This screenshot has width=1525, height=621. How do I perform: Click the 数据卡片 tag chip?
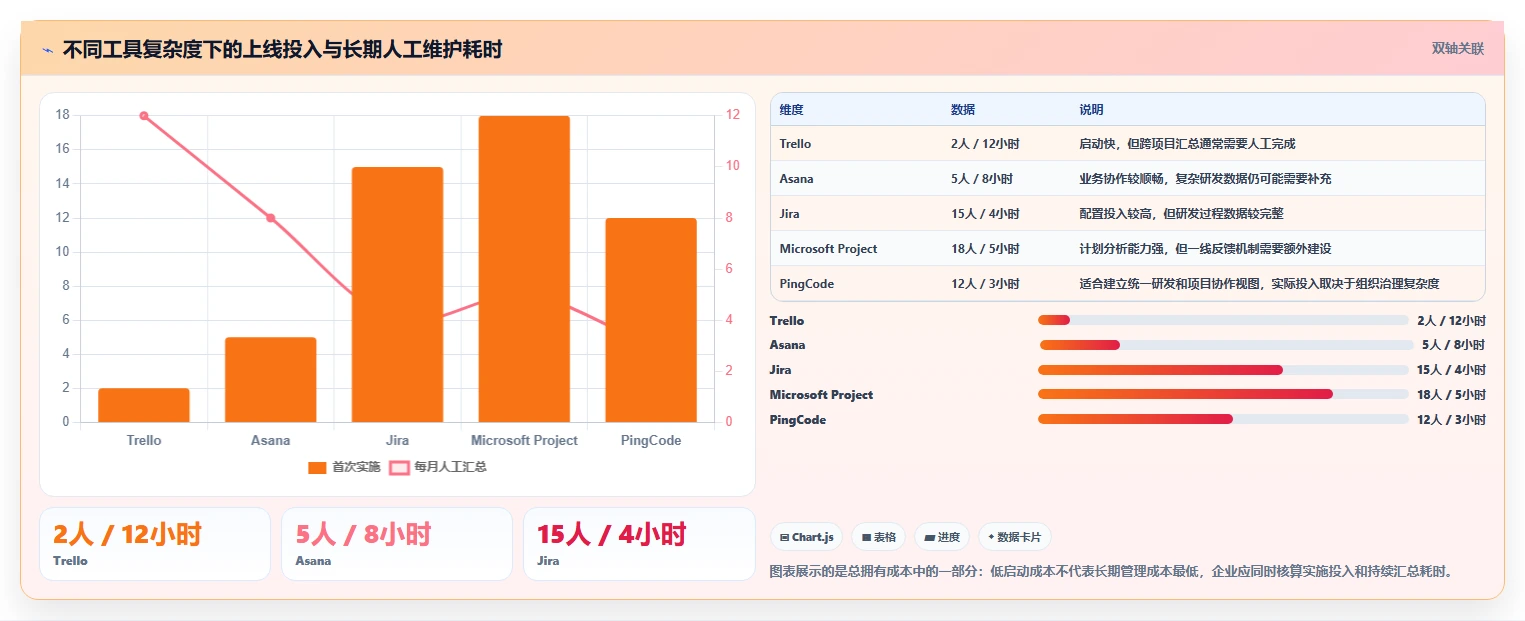coord(1014,537)
